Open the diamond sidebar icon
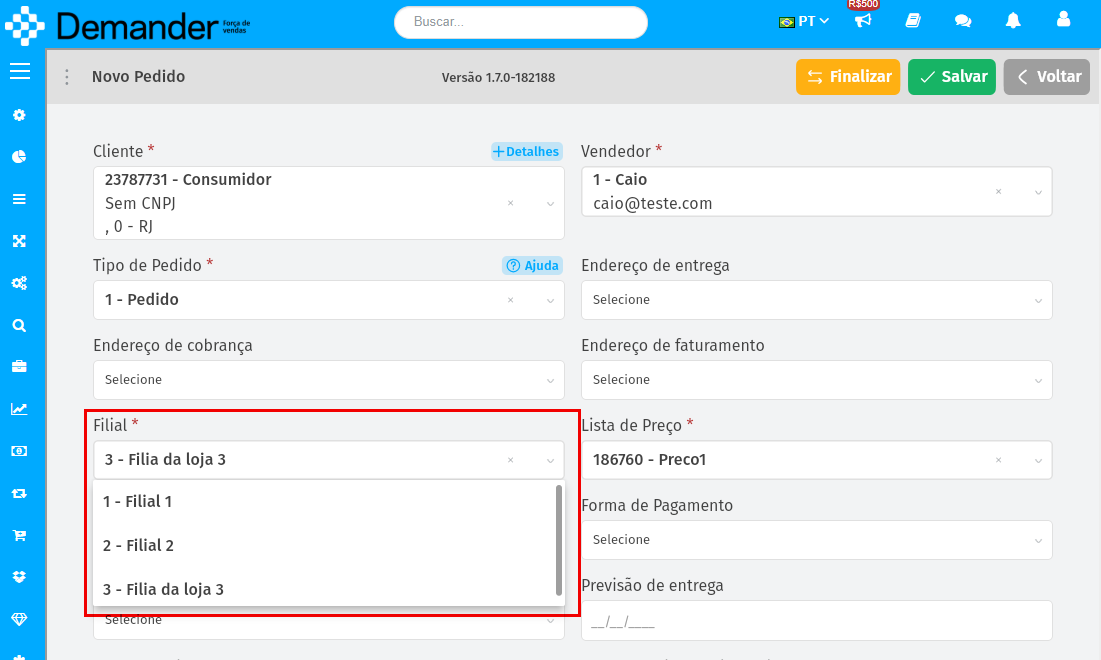Screen dimensions: 1101x660 click(x=20, y=619)
